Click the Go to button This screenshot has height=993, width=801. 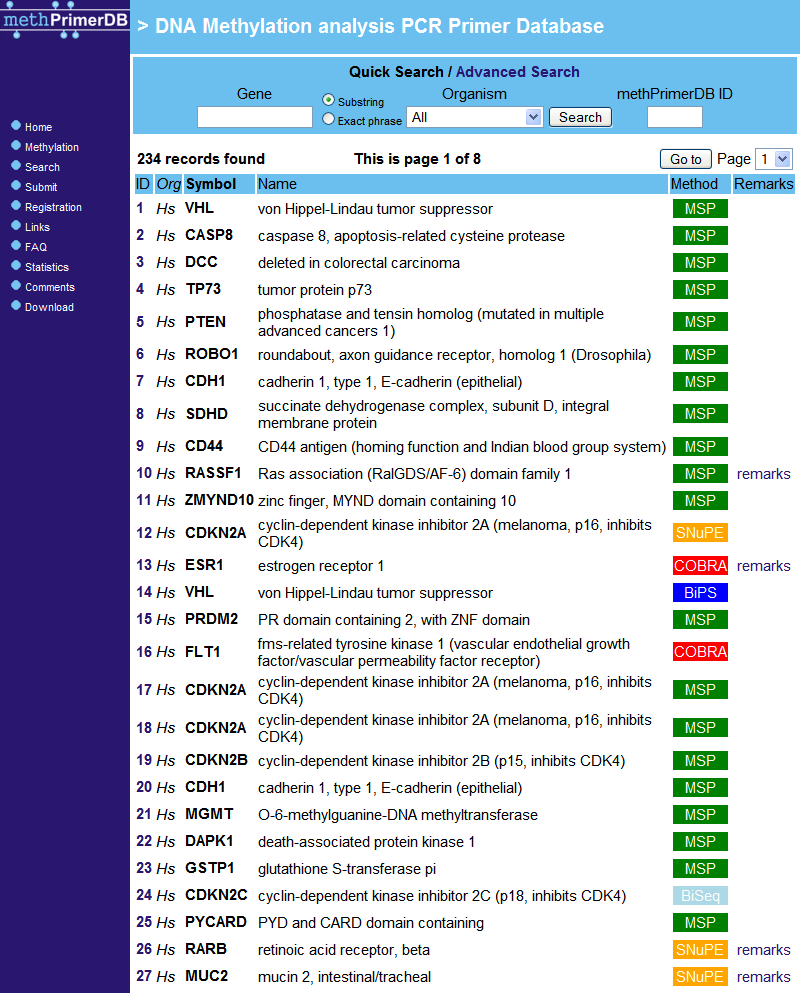(685, 159)
